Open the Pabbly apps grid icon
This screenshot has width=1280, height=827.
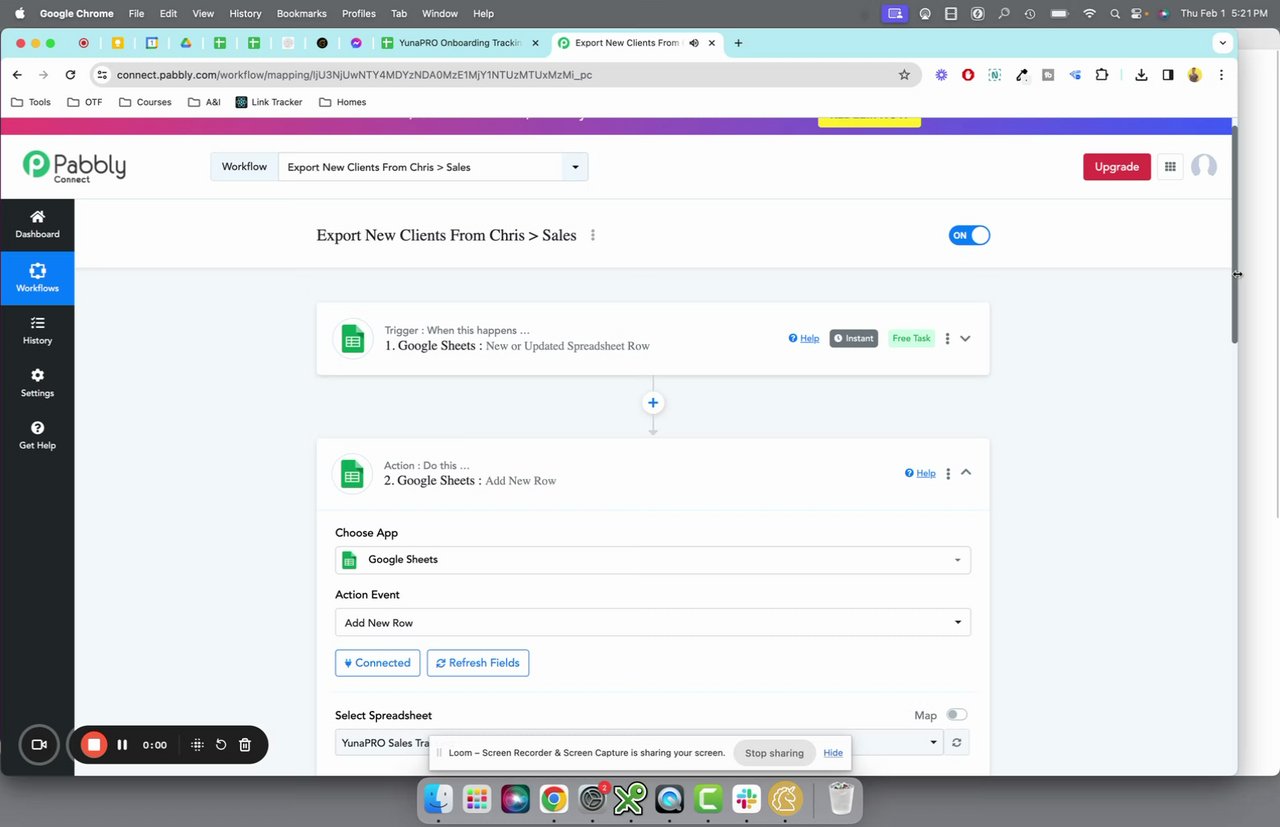(x=1170, y=167)
